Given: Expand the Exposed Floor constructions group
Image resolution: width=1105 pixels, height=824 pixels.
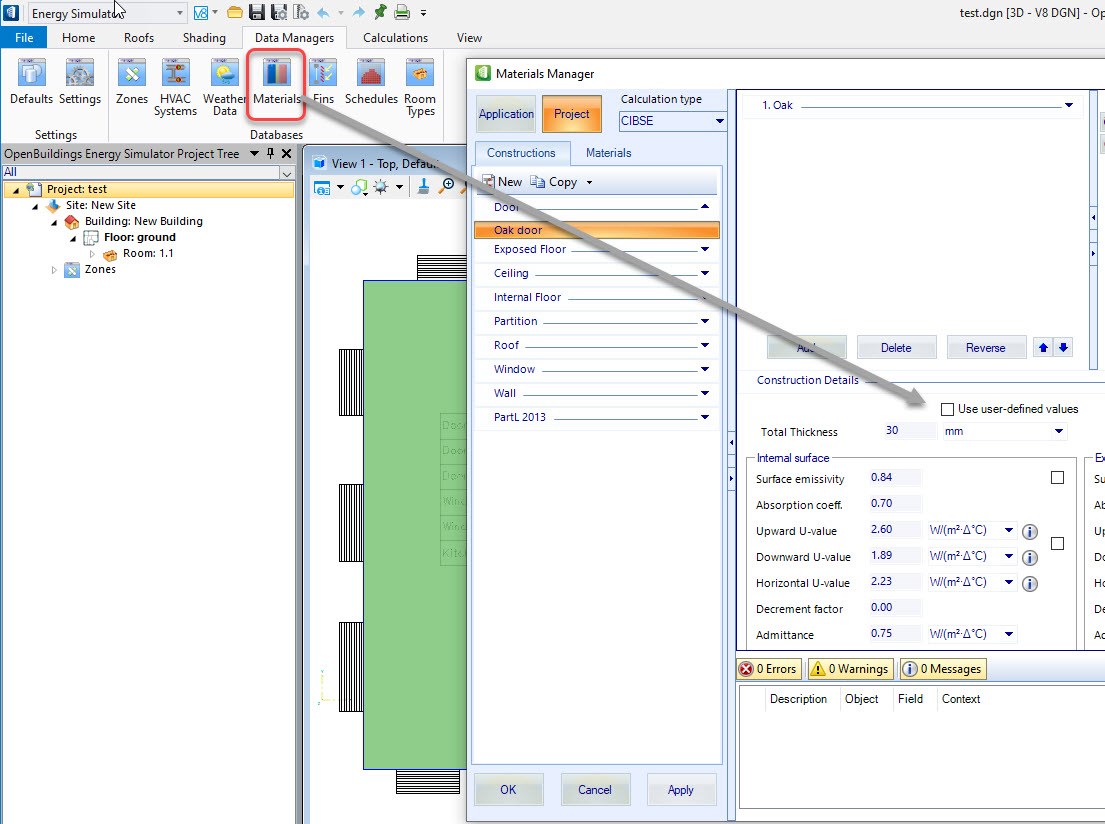Looking at the screenshot, I should pyautogui.click(x=705, y=250).
